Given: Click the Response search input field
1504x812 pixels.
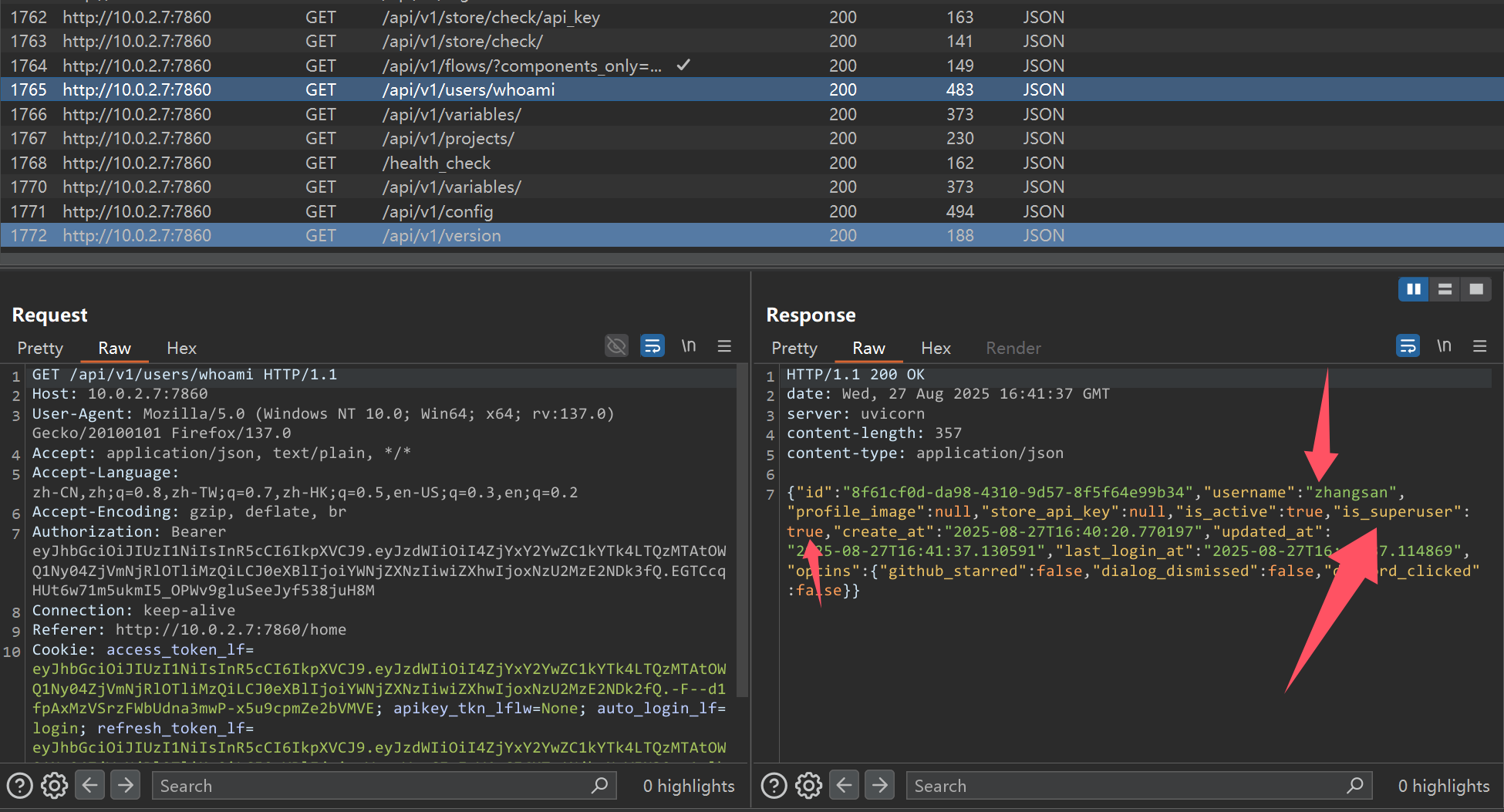Looking at the screenshot, I should pos(1126,786).
